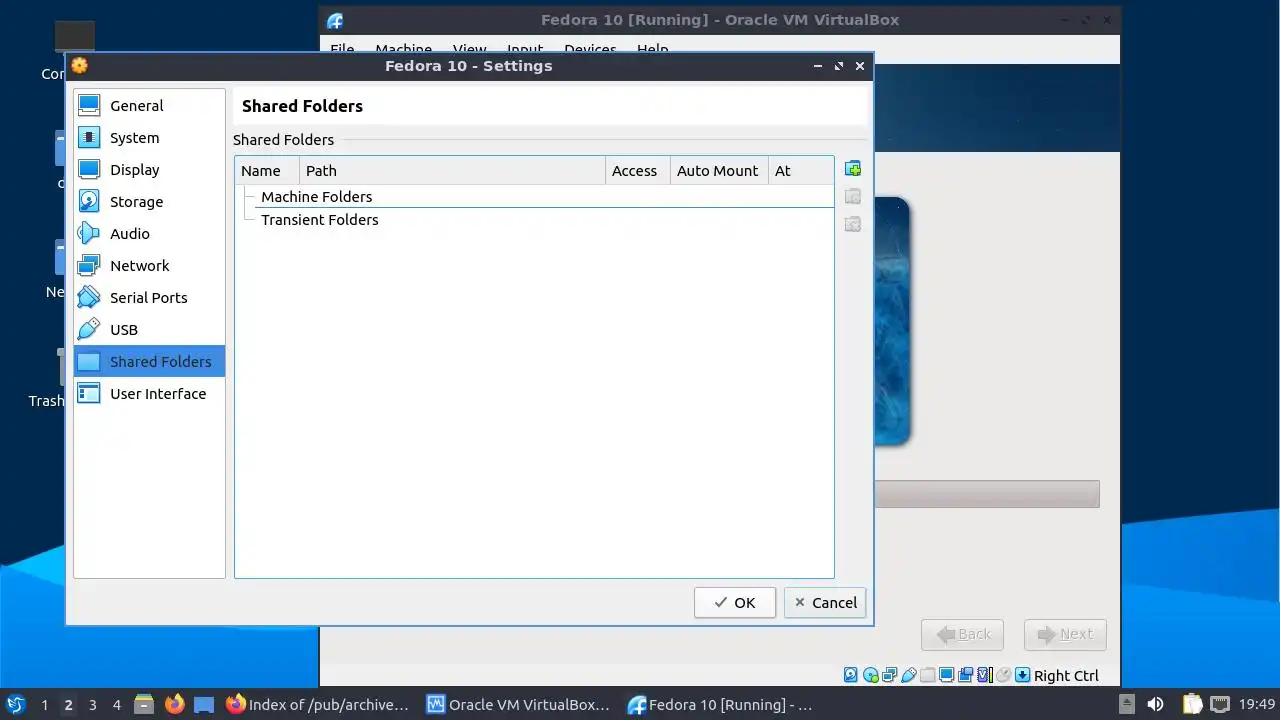
Task: Click the network activity status icon
Action: tap(889, 675)
